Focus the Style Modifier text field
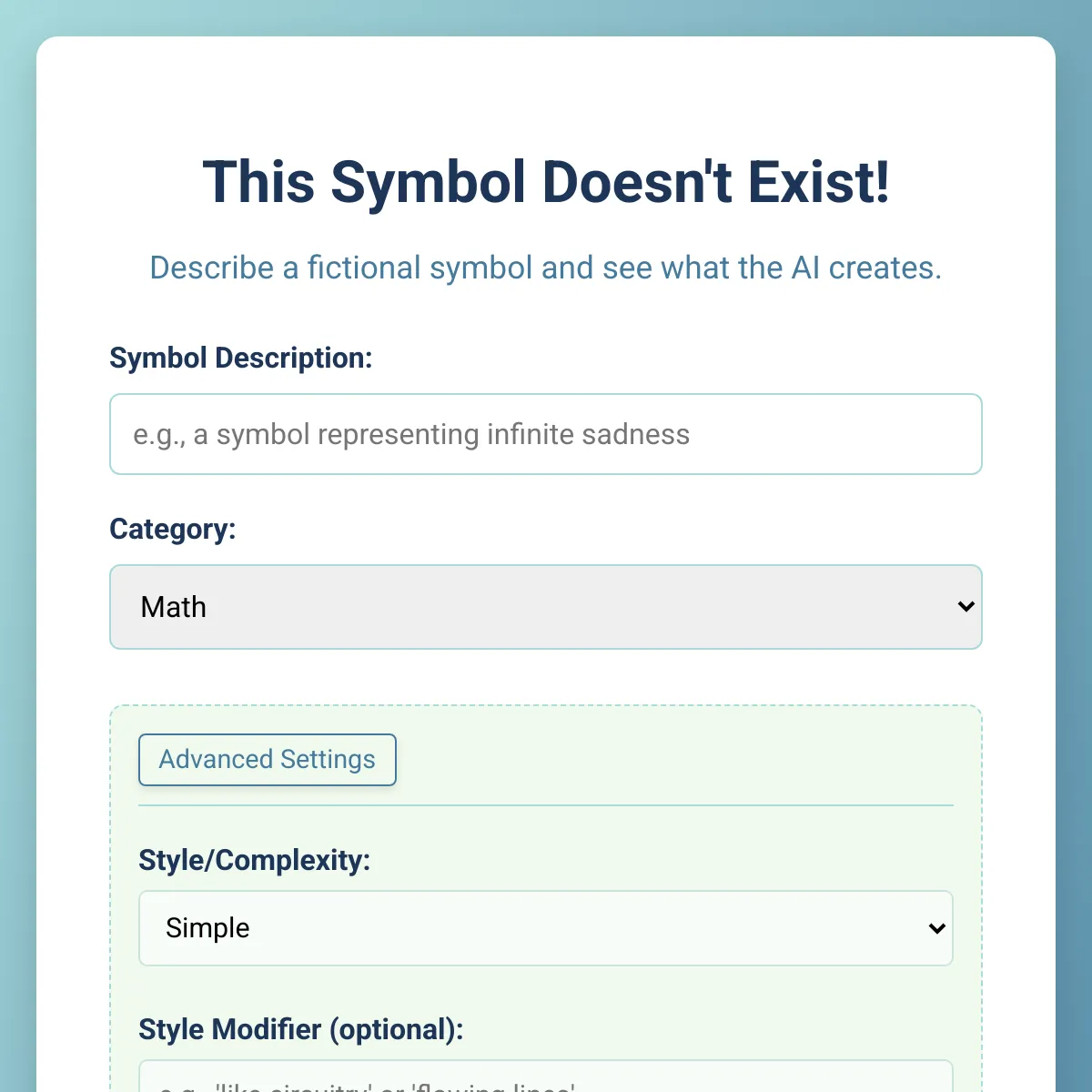The width and height of the screenshot is (1092, 1092). point(546,1077)
